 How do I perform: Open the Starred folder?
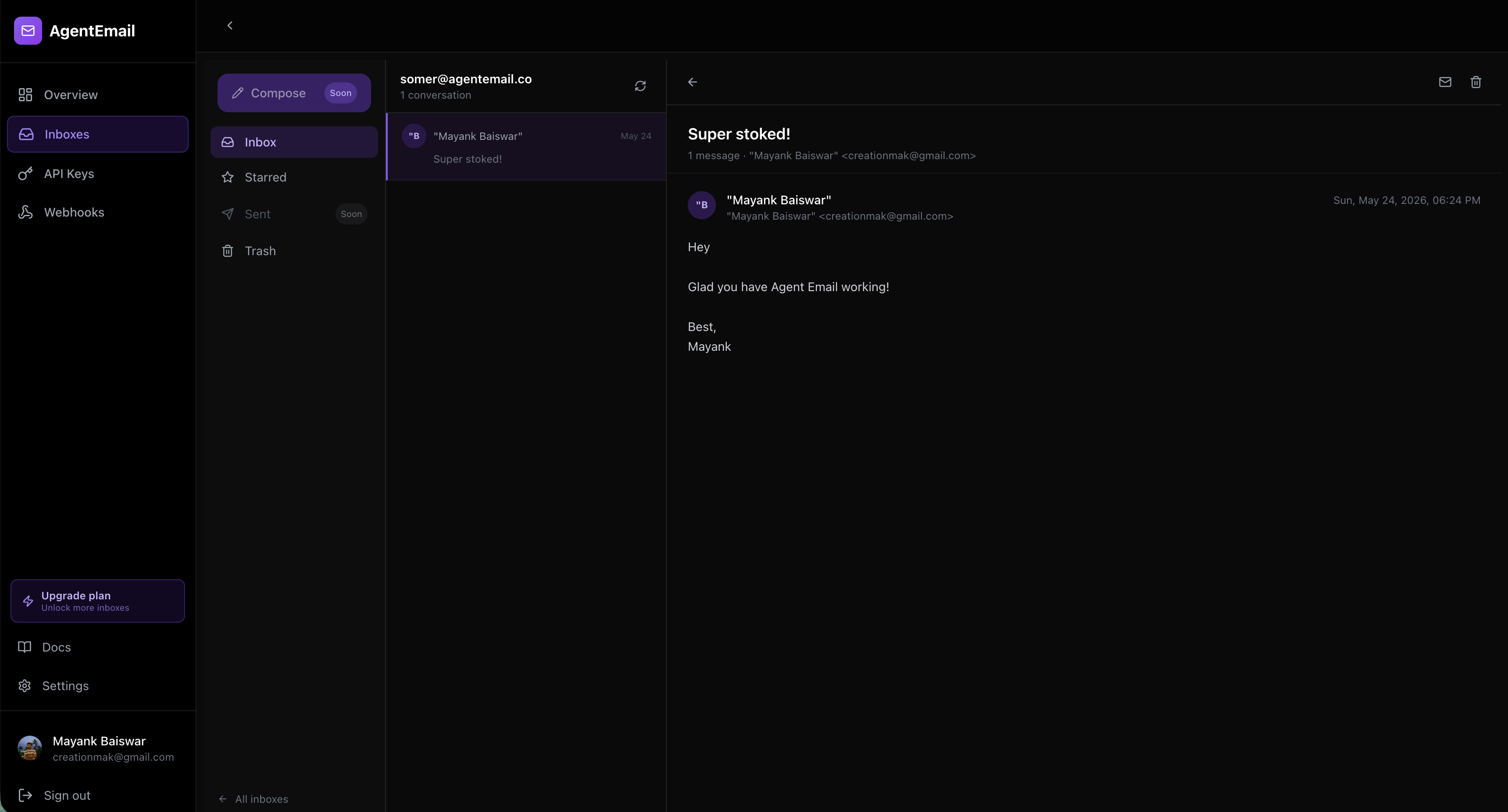point(294,177)
